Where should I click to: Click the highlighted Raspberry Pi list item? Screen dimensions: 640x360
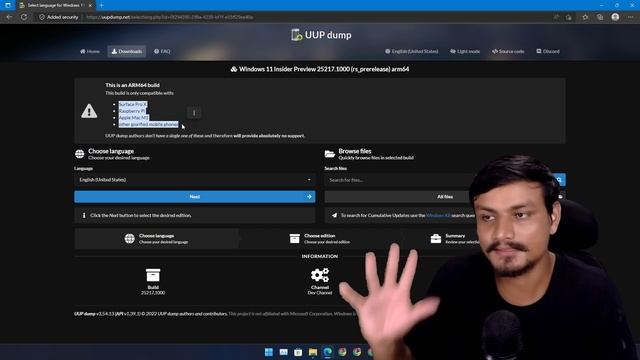[x=132, y=111]
